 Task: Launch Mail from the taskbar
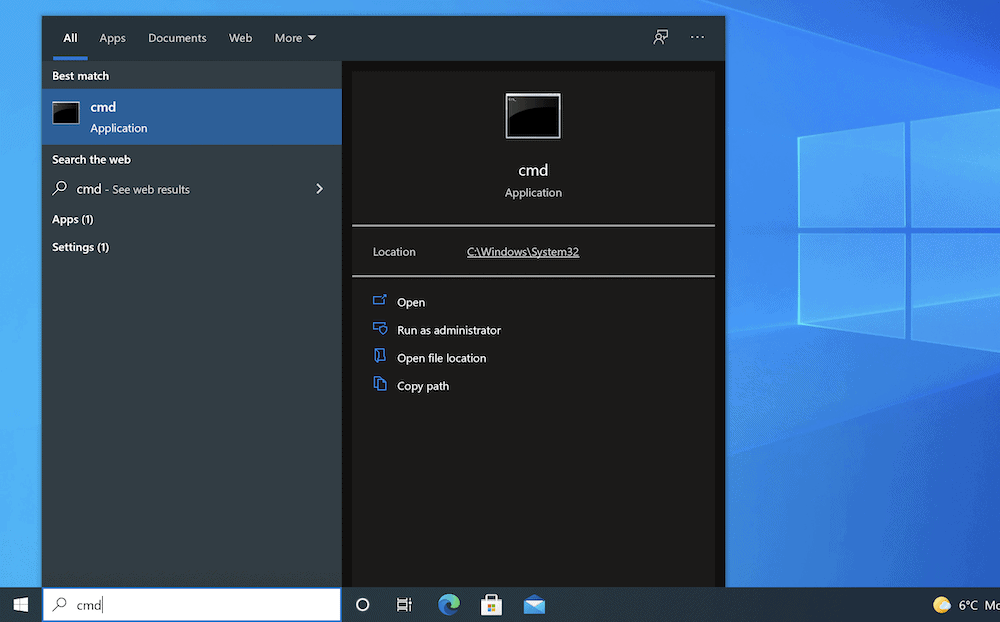pos(534,605)
